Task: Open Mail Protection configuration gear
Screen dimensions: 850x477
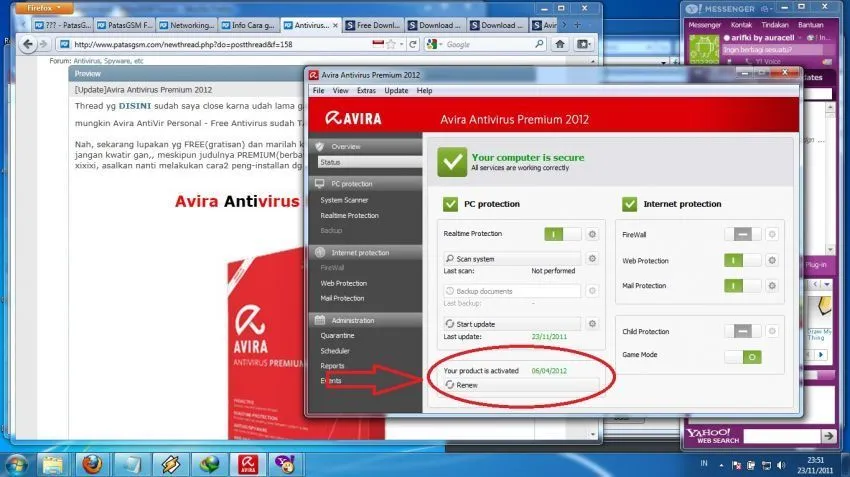Action: tap(772, 286)
